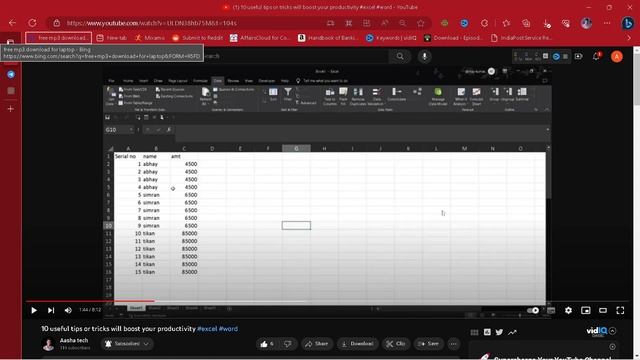Viewport: 640px width, 360px height.
Task: Expand the Subscribed notification dropdown
Action: point(127,344)
